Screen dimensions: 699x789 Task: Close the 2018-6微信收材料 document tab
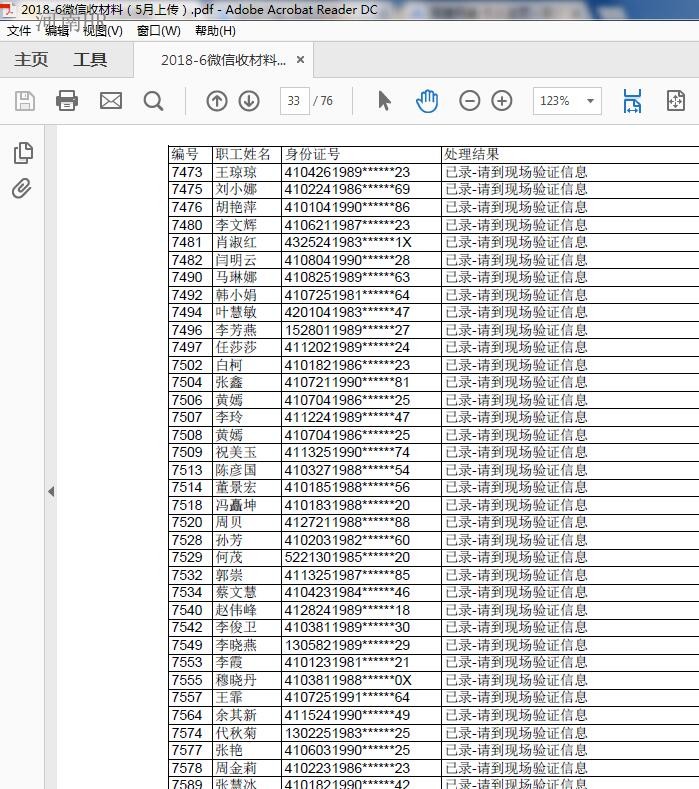point(300,60)
